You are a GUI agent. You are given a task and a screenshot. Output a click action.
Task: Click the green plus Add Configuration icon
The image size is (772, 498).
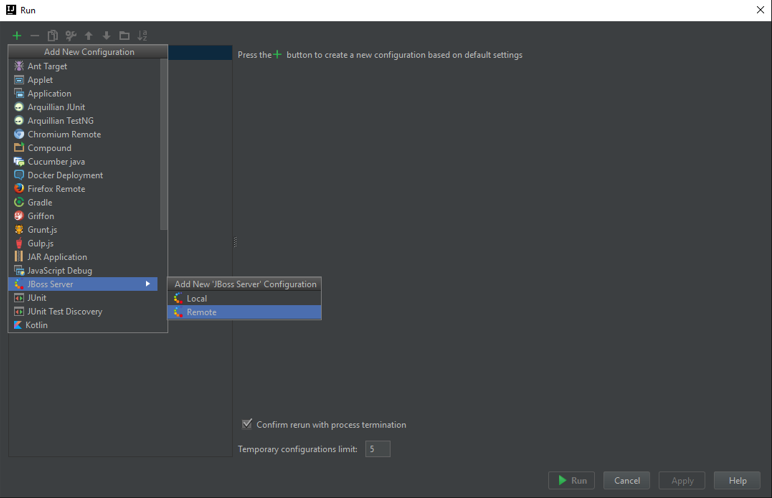[17, 35]
